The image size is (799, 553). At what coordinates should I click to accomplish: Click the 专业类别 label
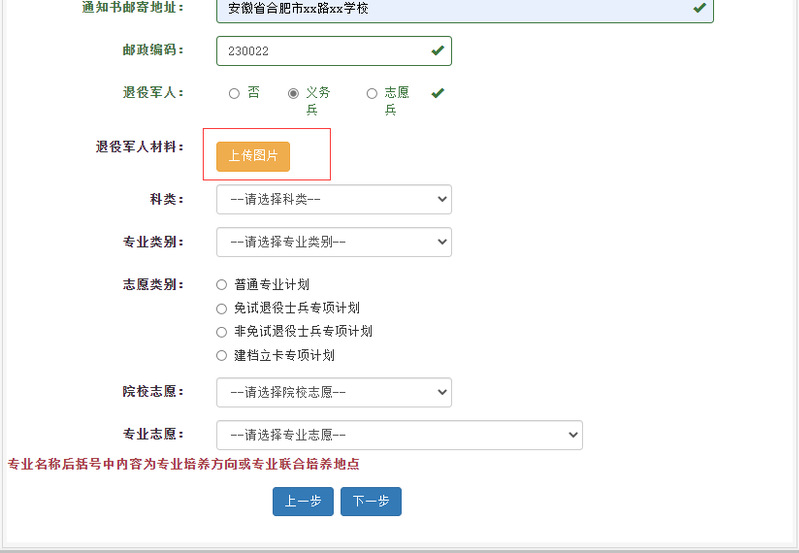pos(153,242)
